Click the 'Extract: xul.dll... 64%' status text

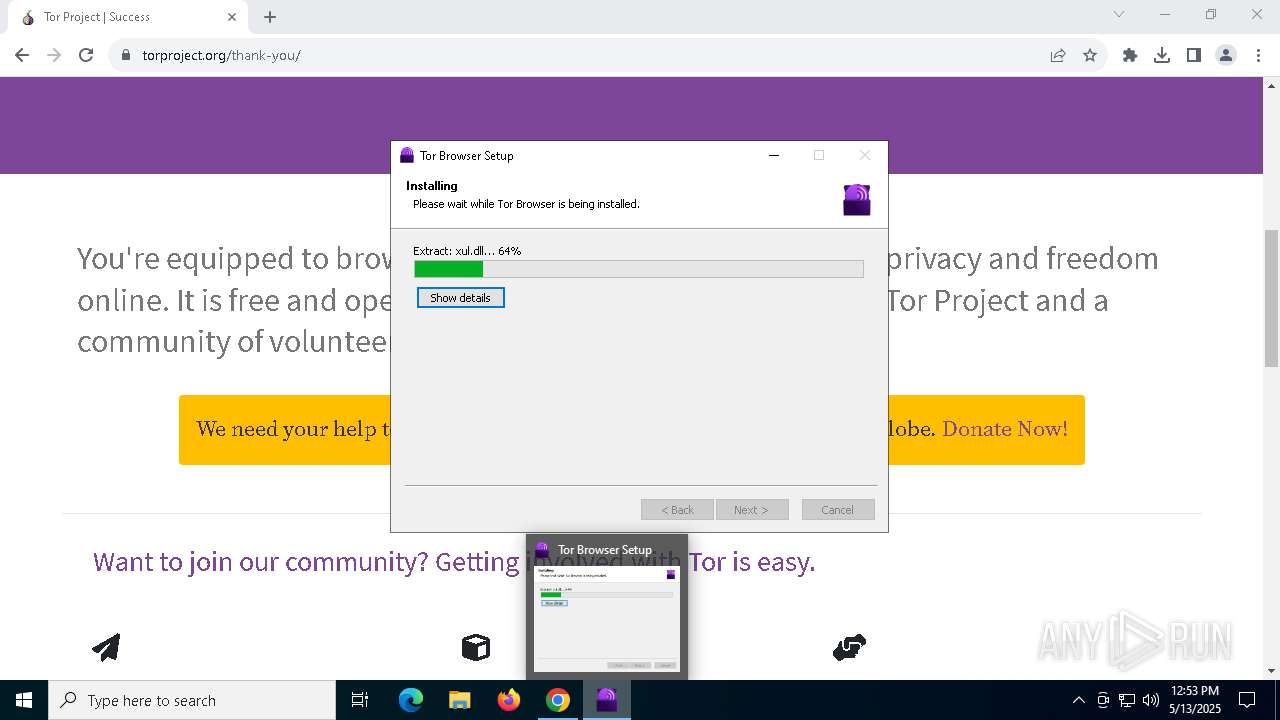[x=467, y=251]
